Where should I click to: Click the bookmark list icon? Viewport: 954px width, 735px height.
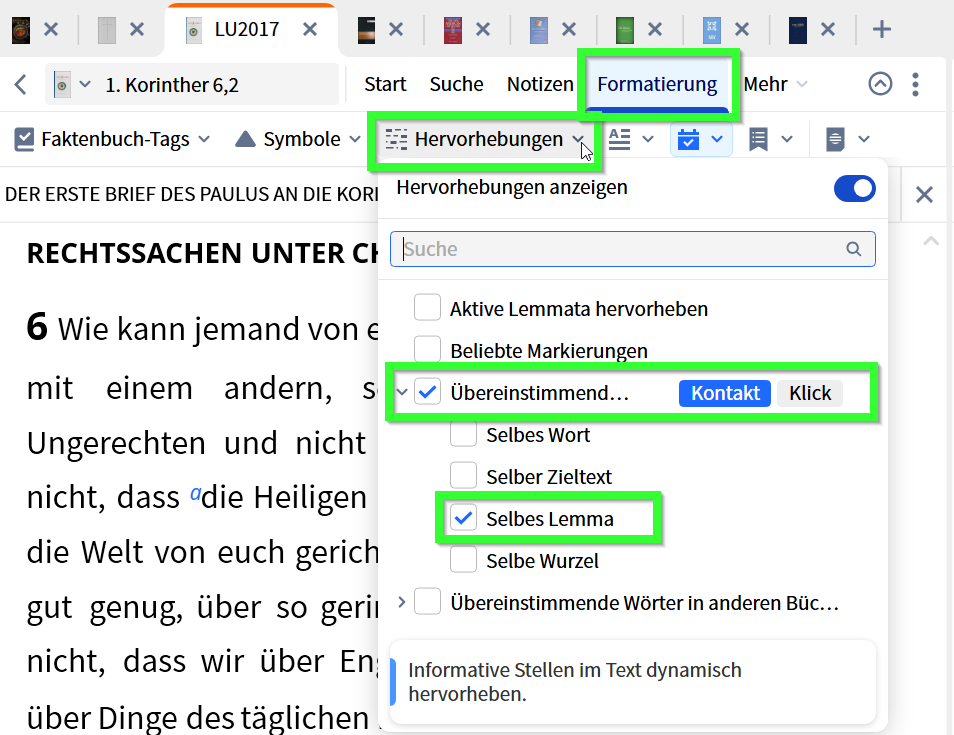point(758,139)
